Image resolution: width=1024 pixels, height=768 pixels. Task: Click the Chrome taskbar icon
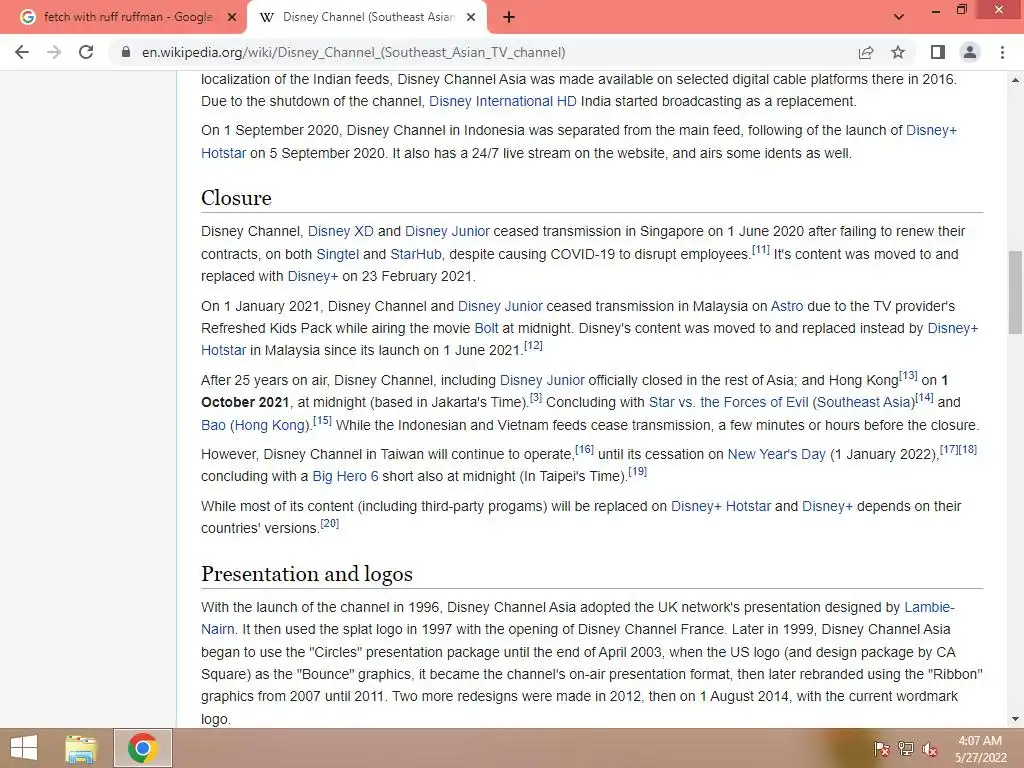142,748
